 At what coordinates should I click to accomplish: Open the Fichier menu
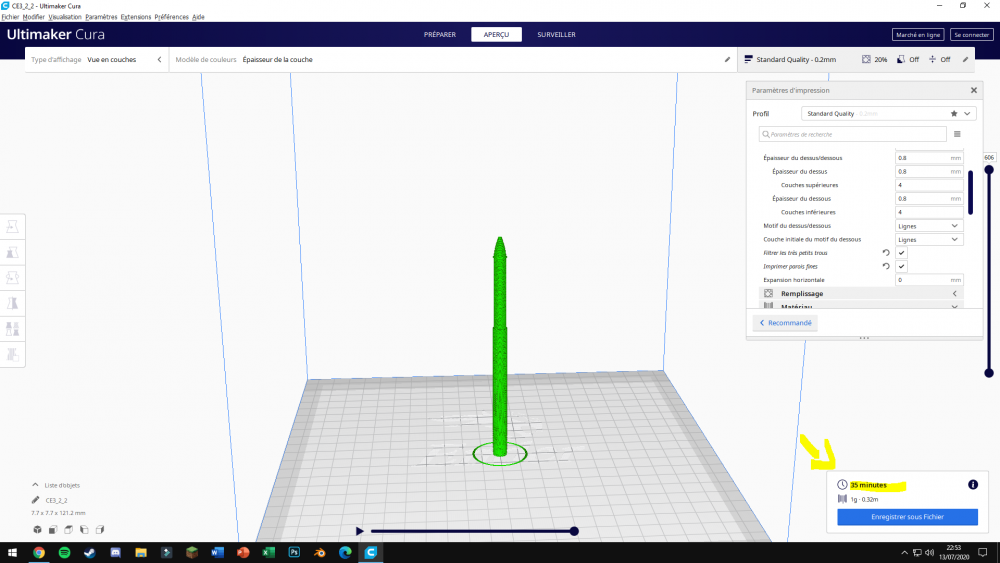click(x=10, y=17)
